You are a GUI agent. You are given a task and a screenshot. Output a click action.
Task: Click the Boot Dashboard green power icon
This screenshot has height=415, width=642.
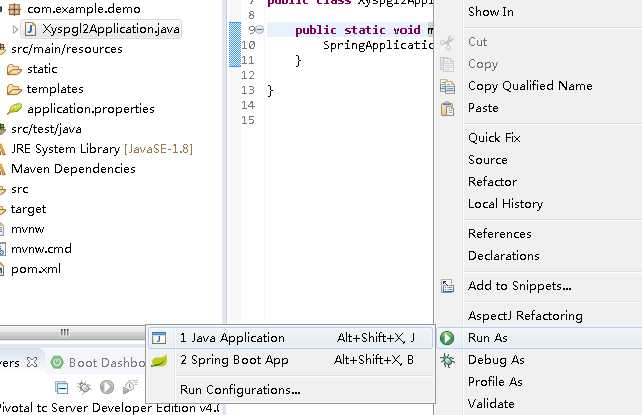point(57,363)
